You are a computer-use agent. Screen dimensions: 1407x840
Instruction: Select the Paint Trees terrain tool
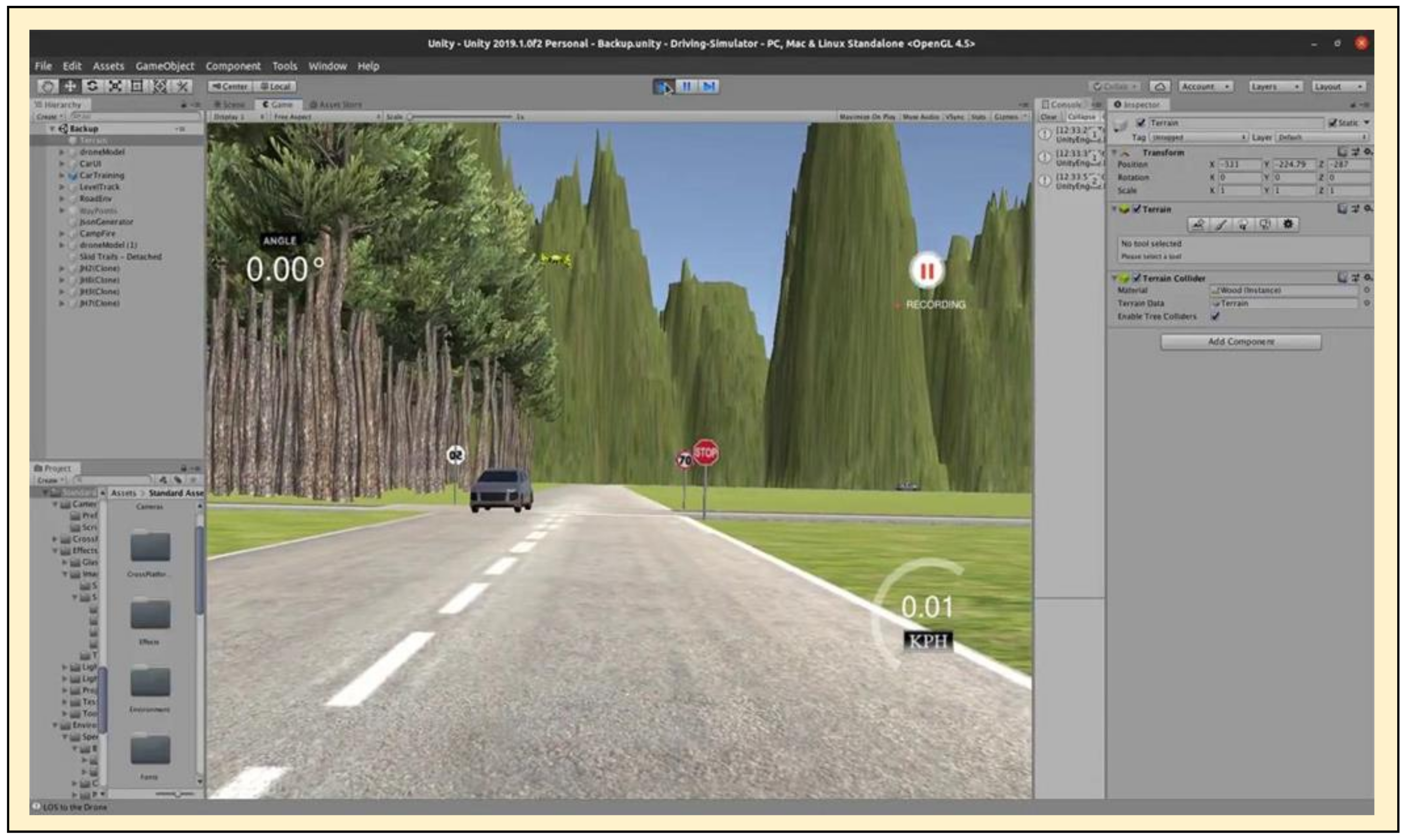(x=1243, y=225)
